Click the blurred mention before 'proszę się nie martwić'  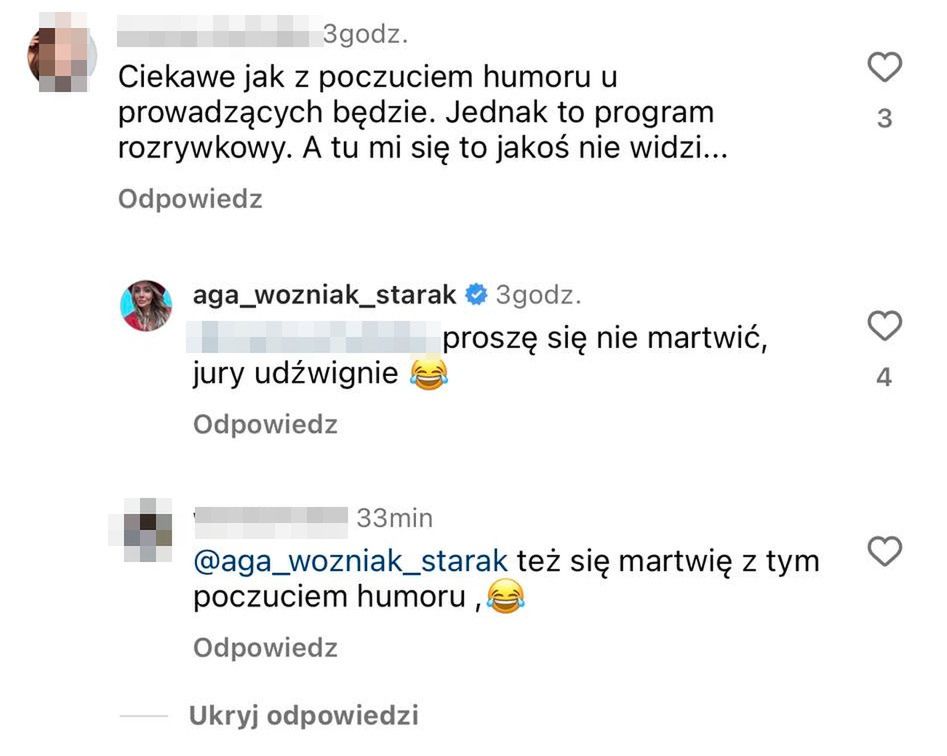click(x=315, y=338)
